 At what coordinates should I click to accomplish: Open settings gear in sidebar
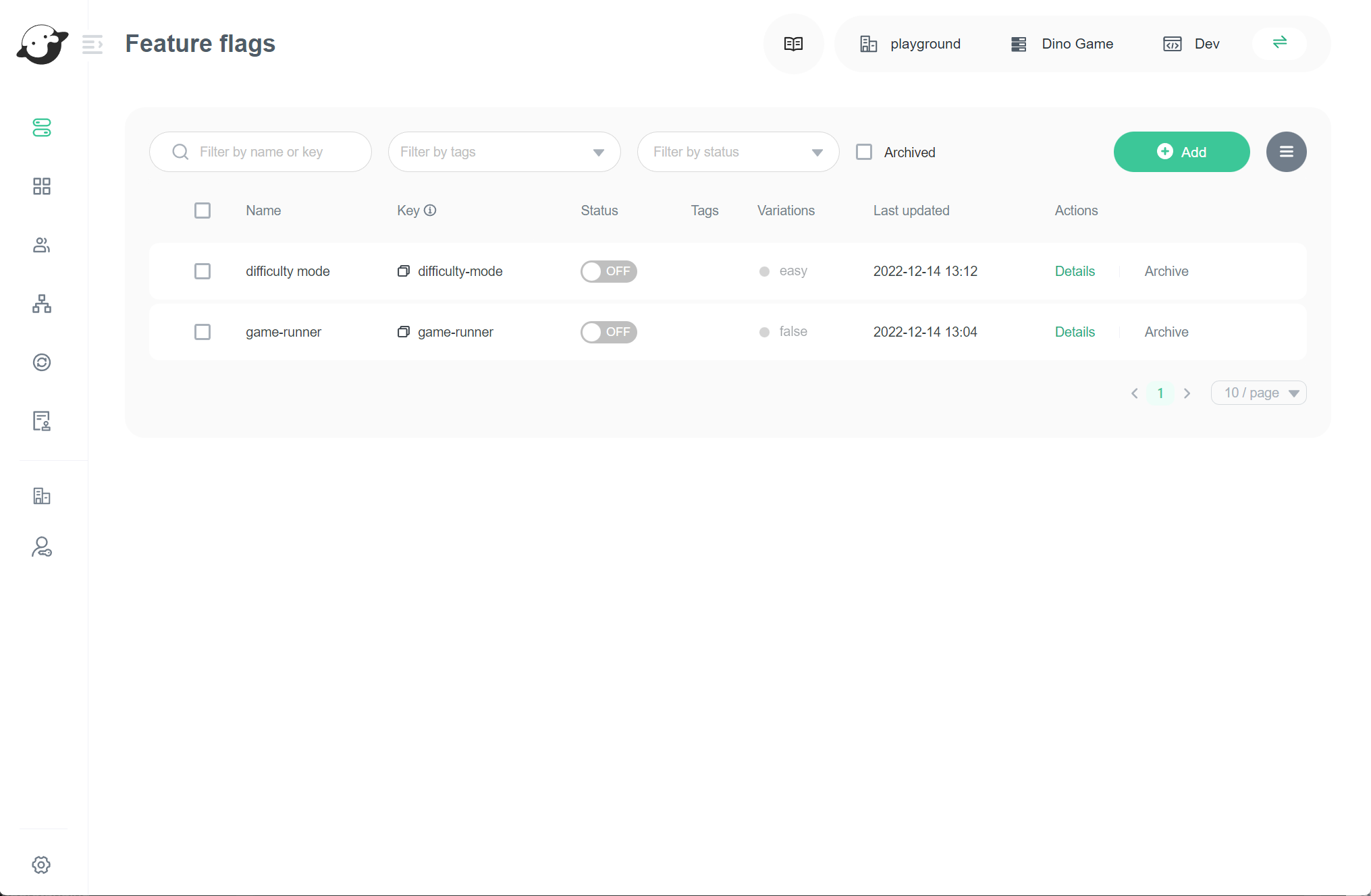[42, 864]
